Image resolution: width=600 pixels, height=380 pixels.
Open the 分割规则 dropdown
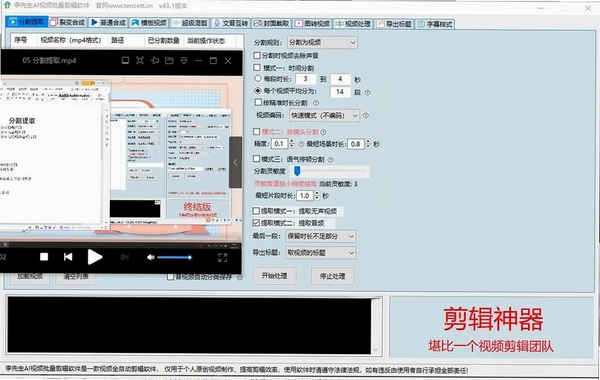322,42
